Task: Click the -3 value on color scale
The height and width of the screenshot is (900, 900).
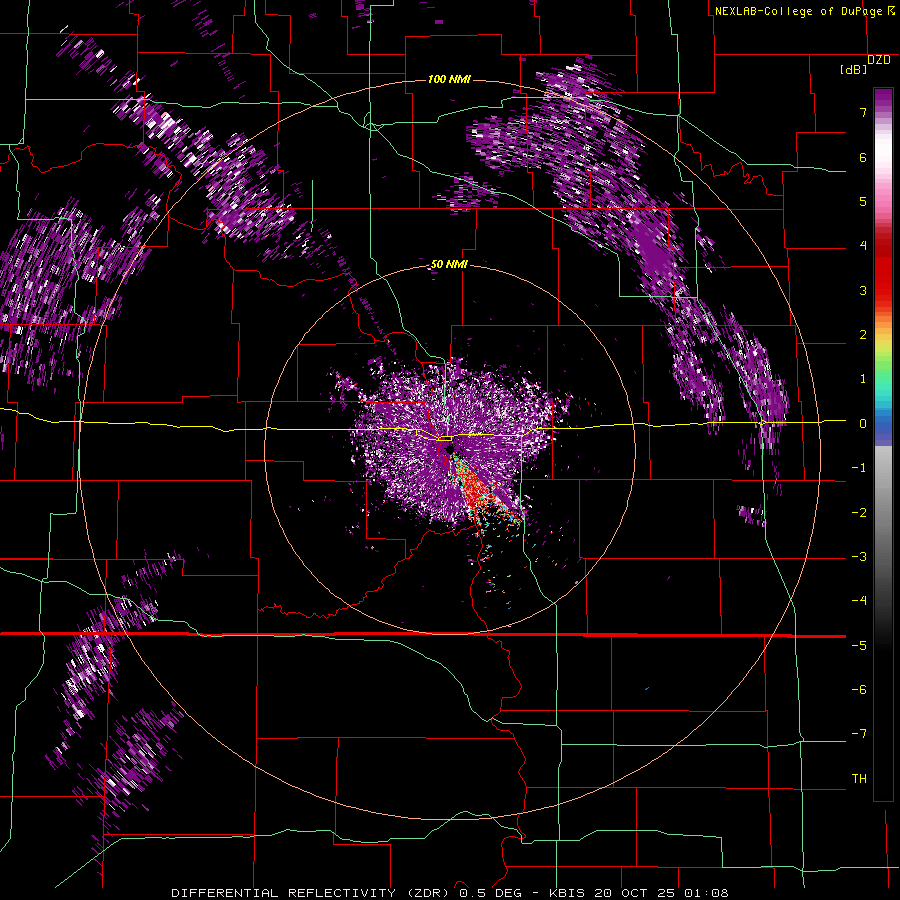Action: [859, 557]
